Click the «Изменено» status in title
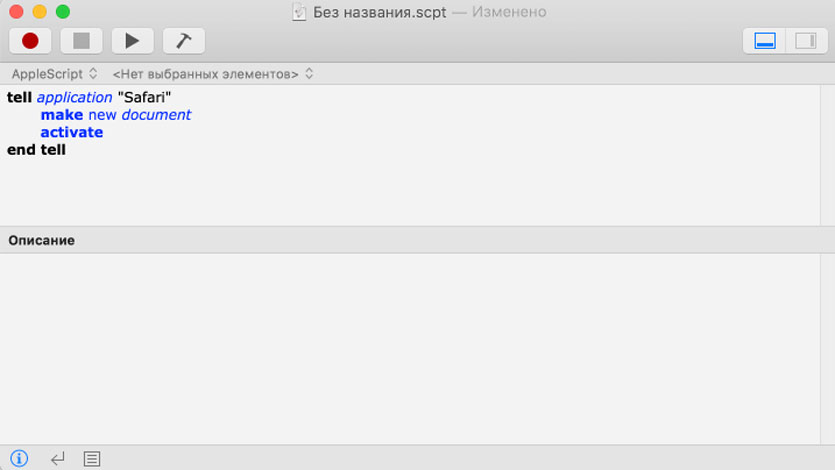The image size is (835, 470). [506, 12]
